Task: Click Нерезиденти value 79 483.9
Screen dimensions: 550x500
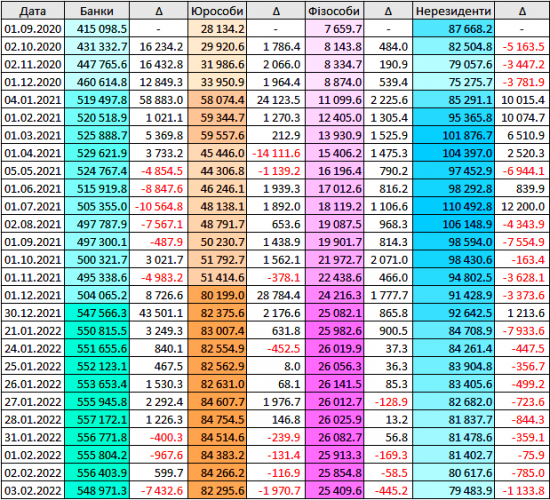Action: tap(453, 491)
